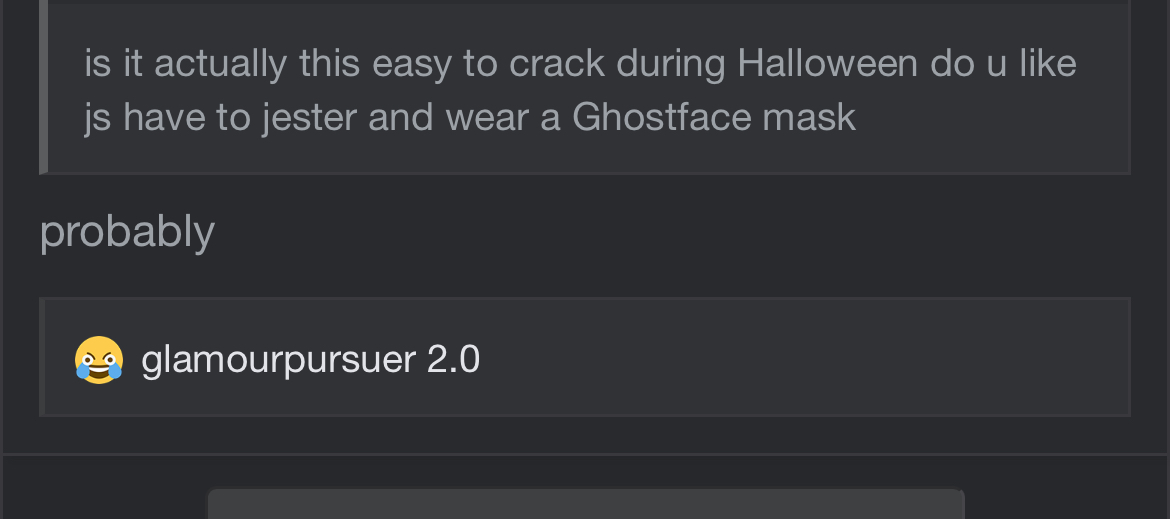Click the "2.0" after glamourpursuer
Image resolution: width=1170 pixels, height=519 pixels.
(x=453, y=359)
